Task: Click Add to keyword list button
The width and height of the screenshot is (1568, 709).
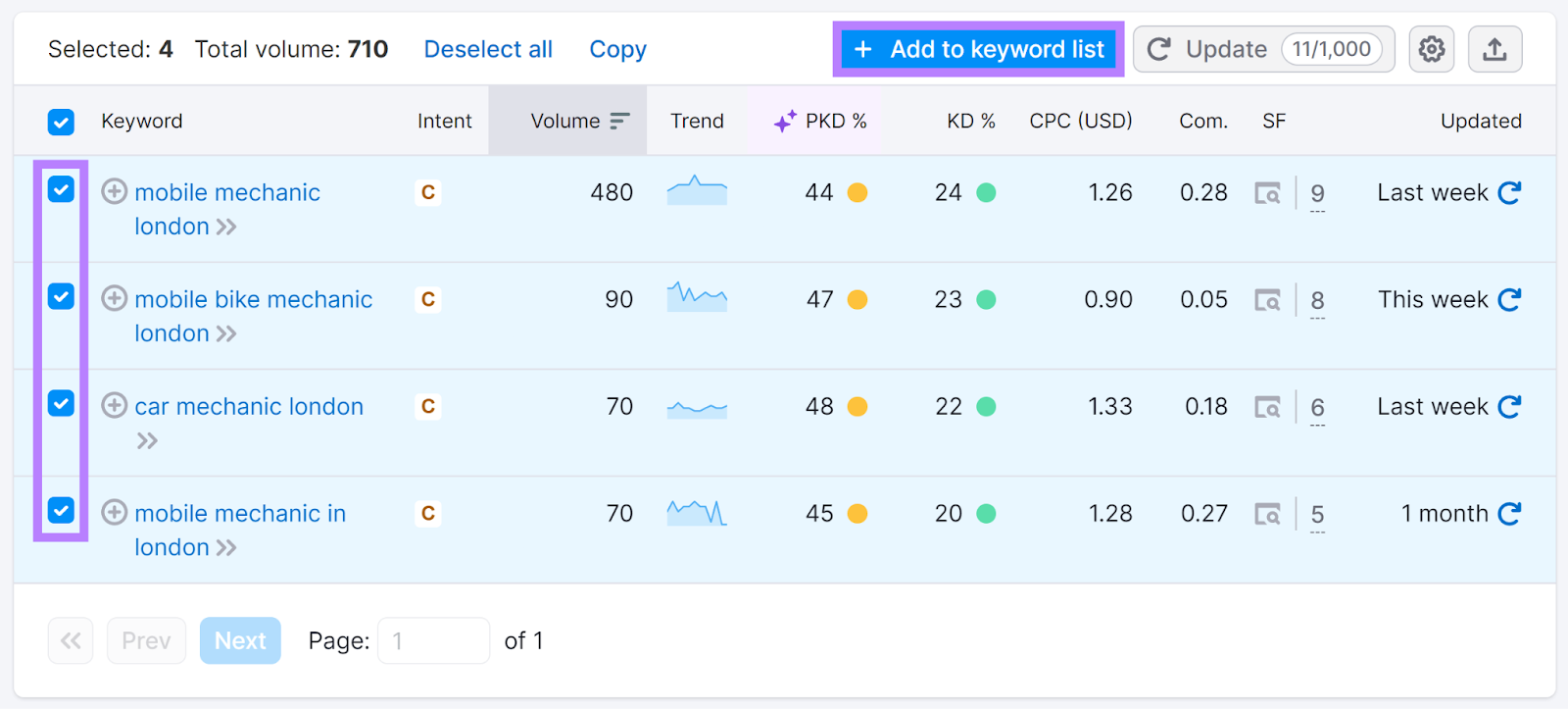Action: click(978, 49)
